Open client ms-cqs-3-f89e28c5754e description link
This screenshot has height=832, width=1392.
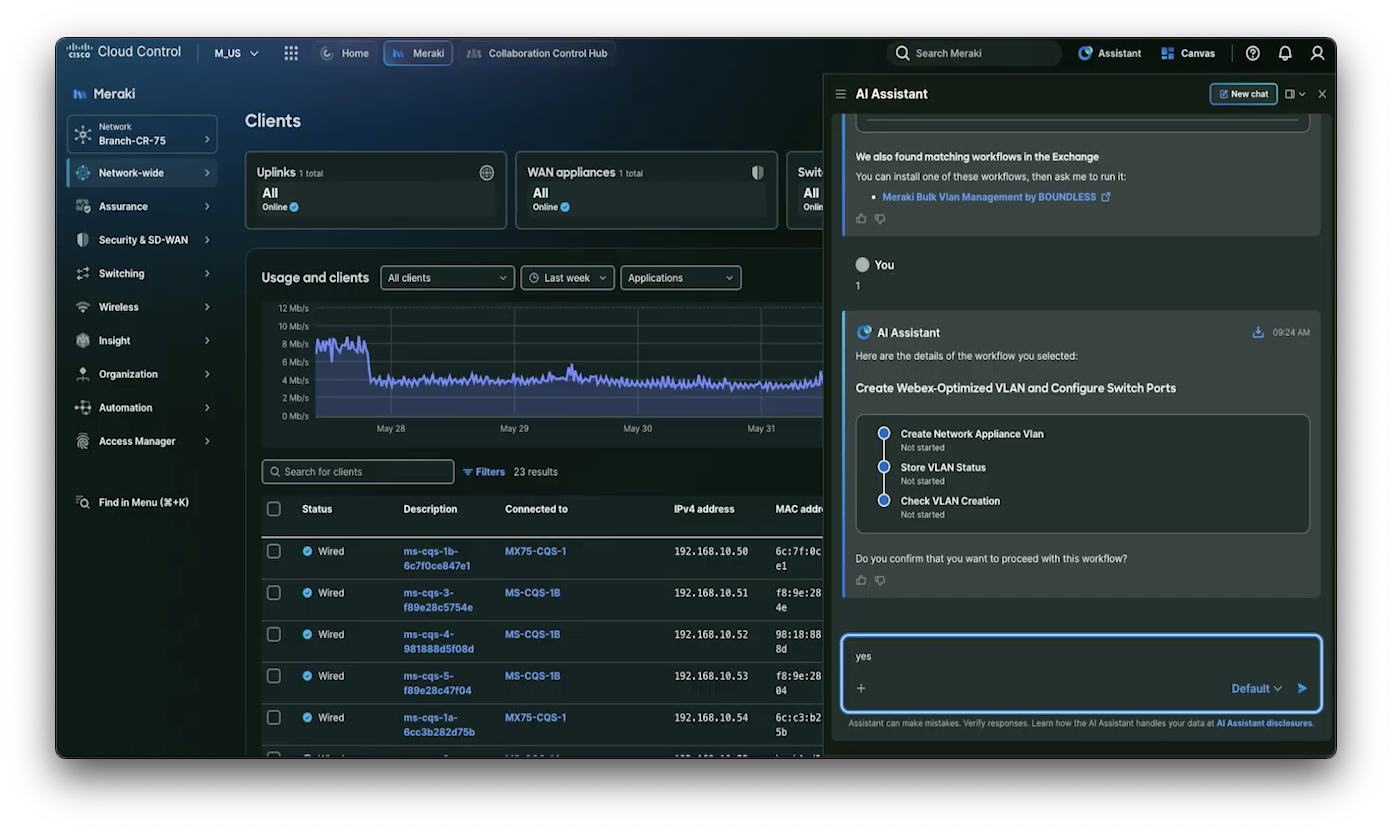point(438,600)
